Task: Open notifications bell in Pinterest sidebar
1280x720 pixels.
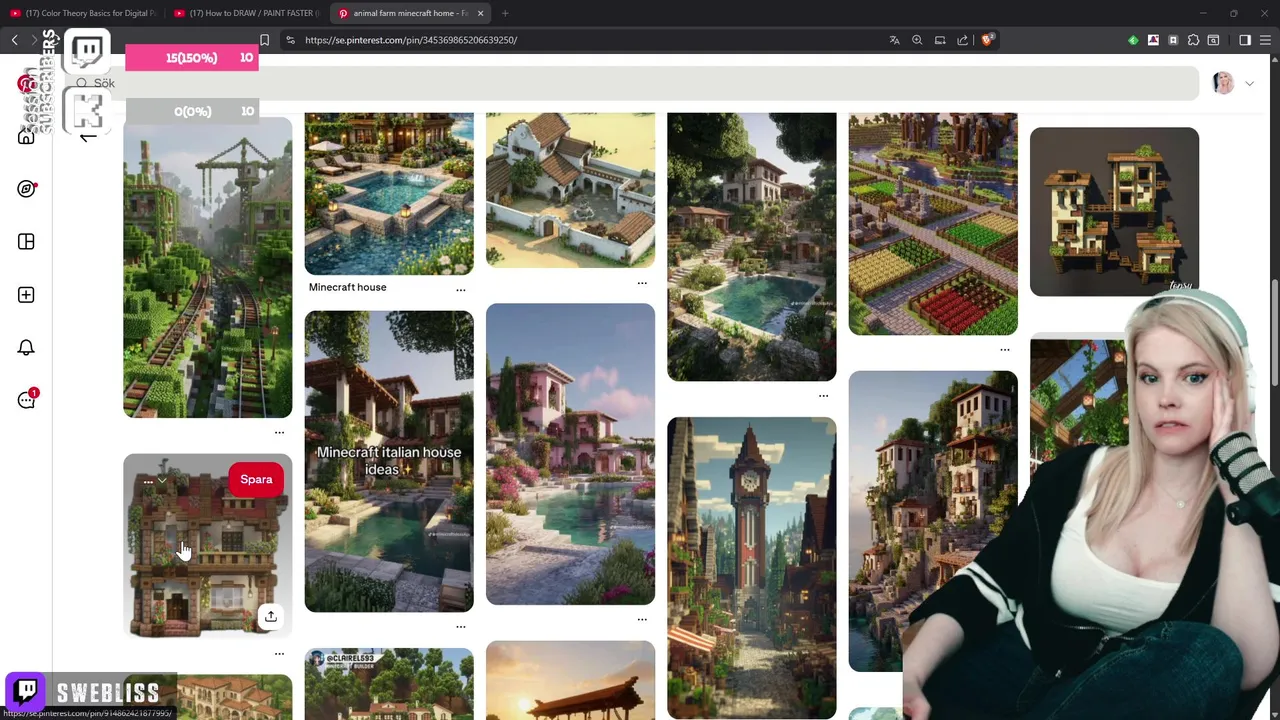Action: coord(26,347)
